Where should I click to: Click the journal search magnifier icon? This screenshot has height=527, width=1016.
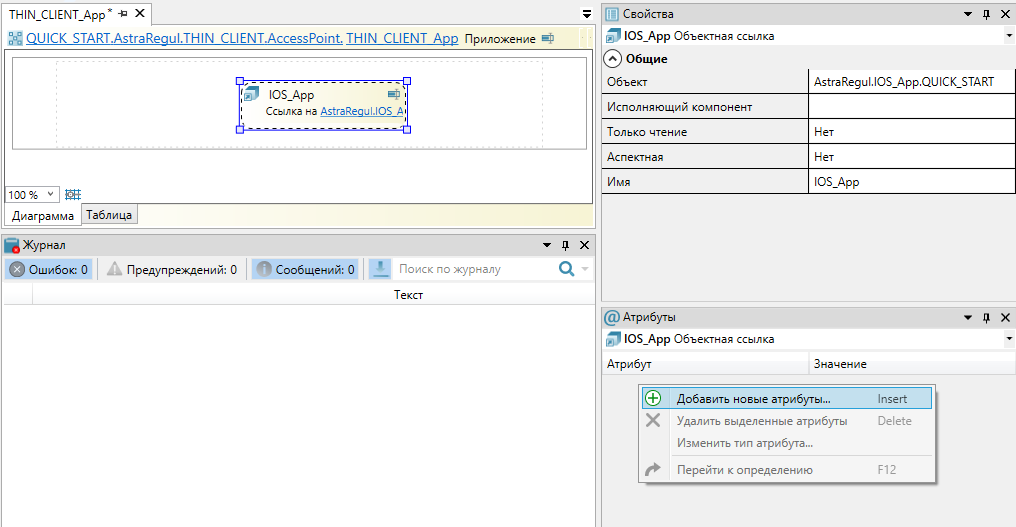[x=567, y=269]
